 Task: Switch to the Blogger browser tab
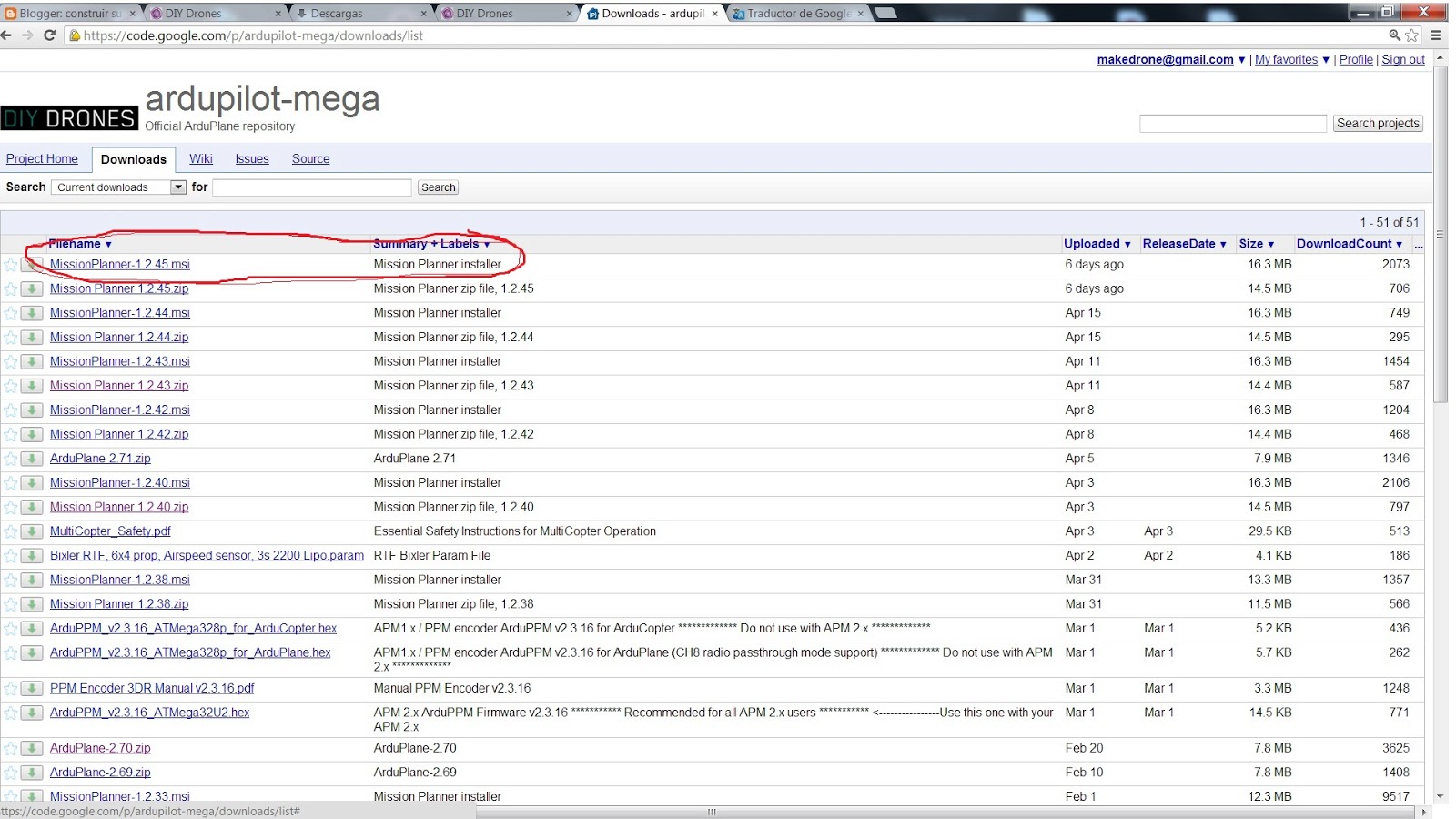(x=69, y=14)
